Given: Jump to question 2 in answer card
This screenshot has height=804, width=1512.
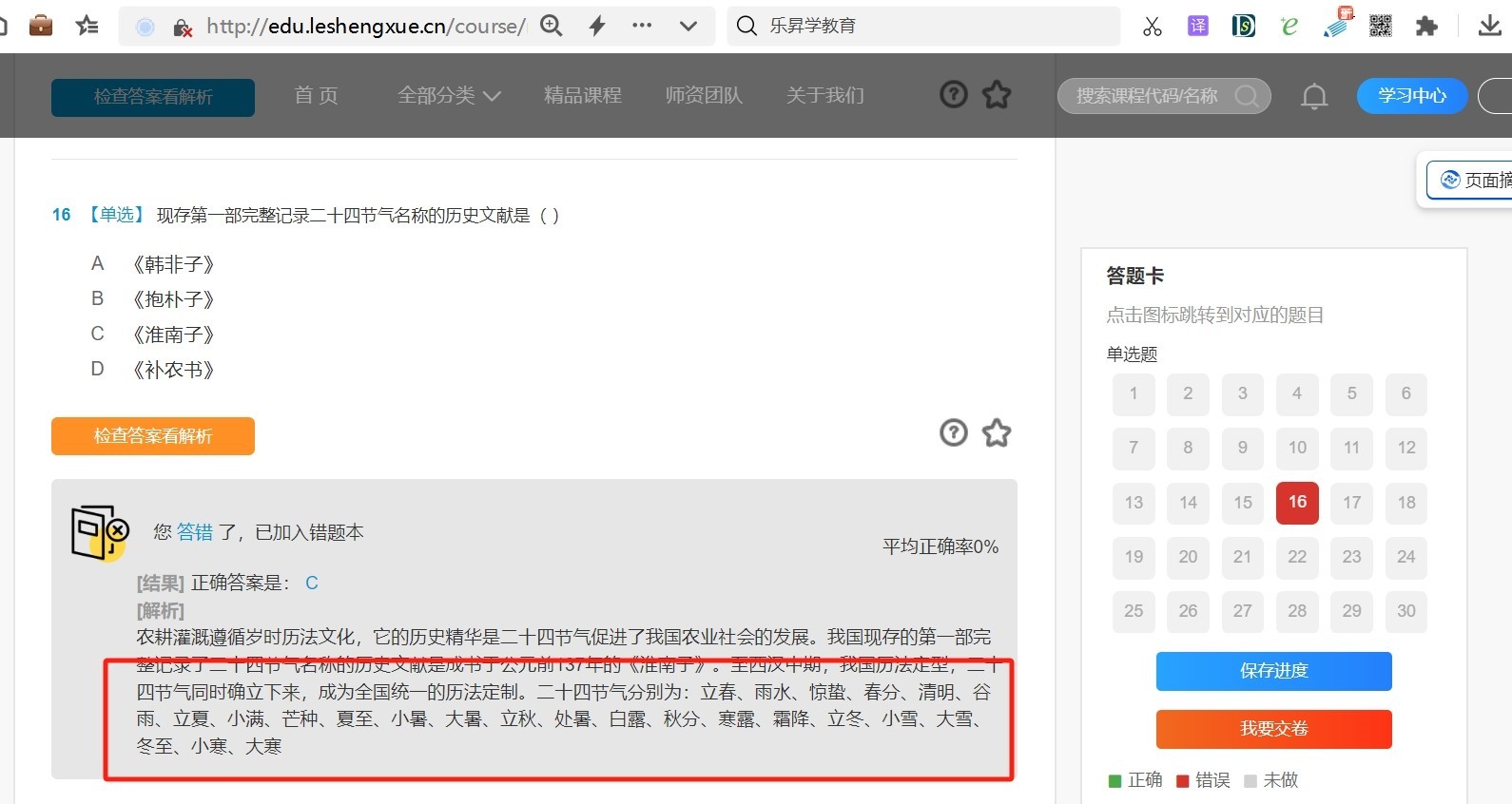Looking at the screenshot, I should [x=1188, y=393].
